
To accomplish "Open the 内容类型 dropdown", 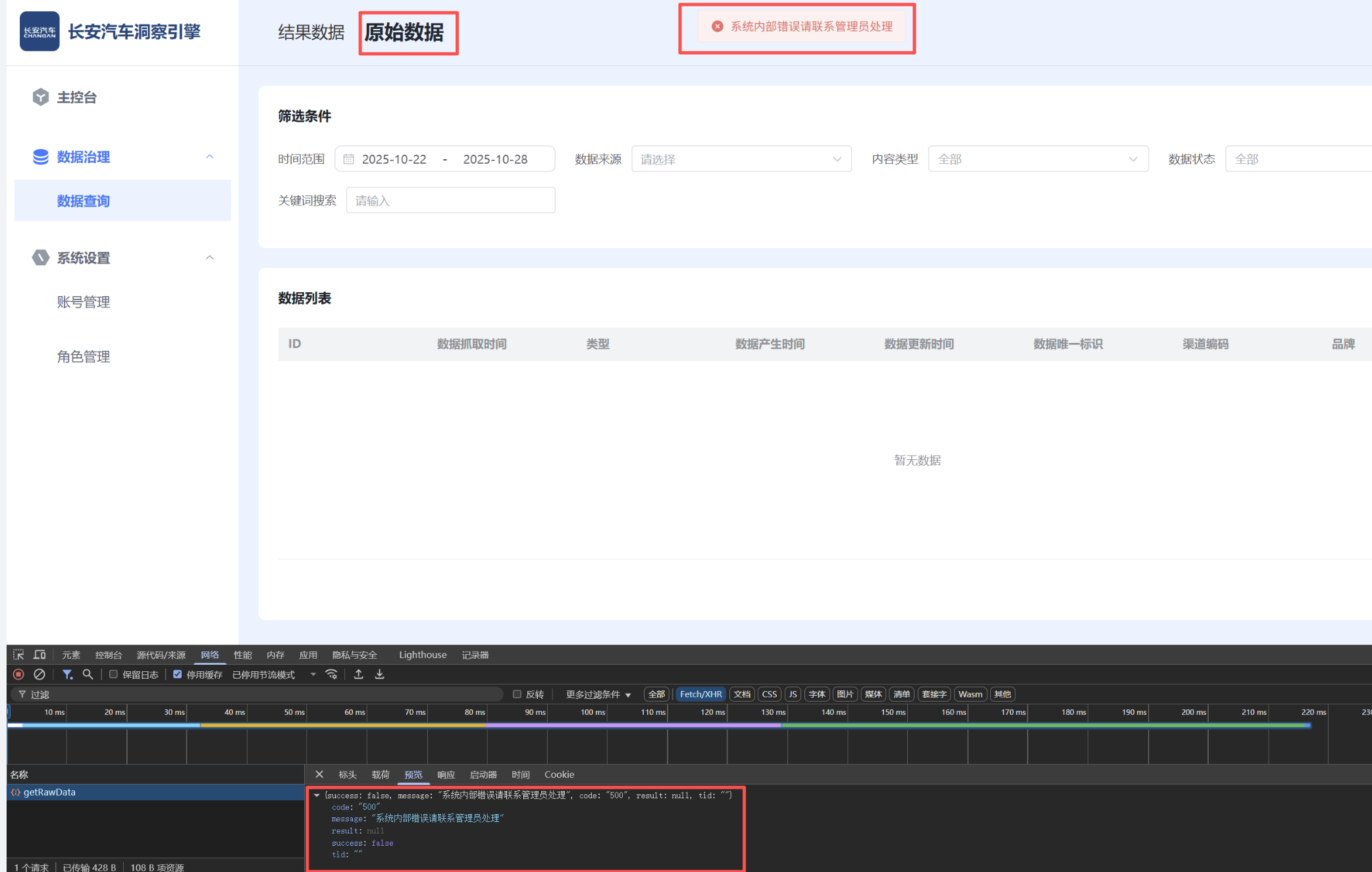I will (x=1038, y=159).
